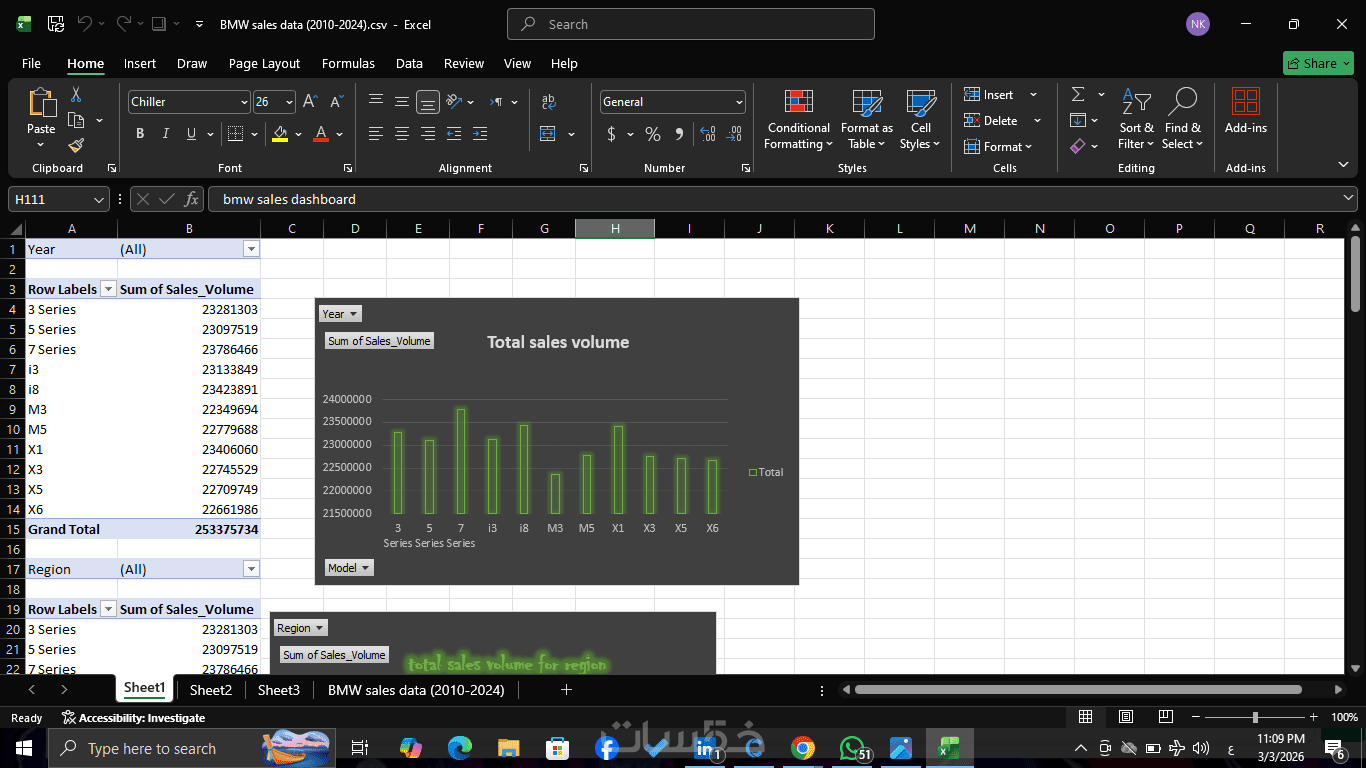Apply accounting dollar number format
This screenshot has height=768, width=1366.
pos(611,134)
